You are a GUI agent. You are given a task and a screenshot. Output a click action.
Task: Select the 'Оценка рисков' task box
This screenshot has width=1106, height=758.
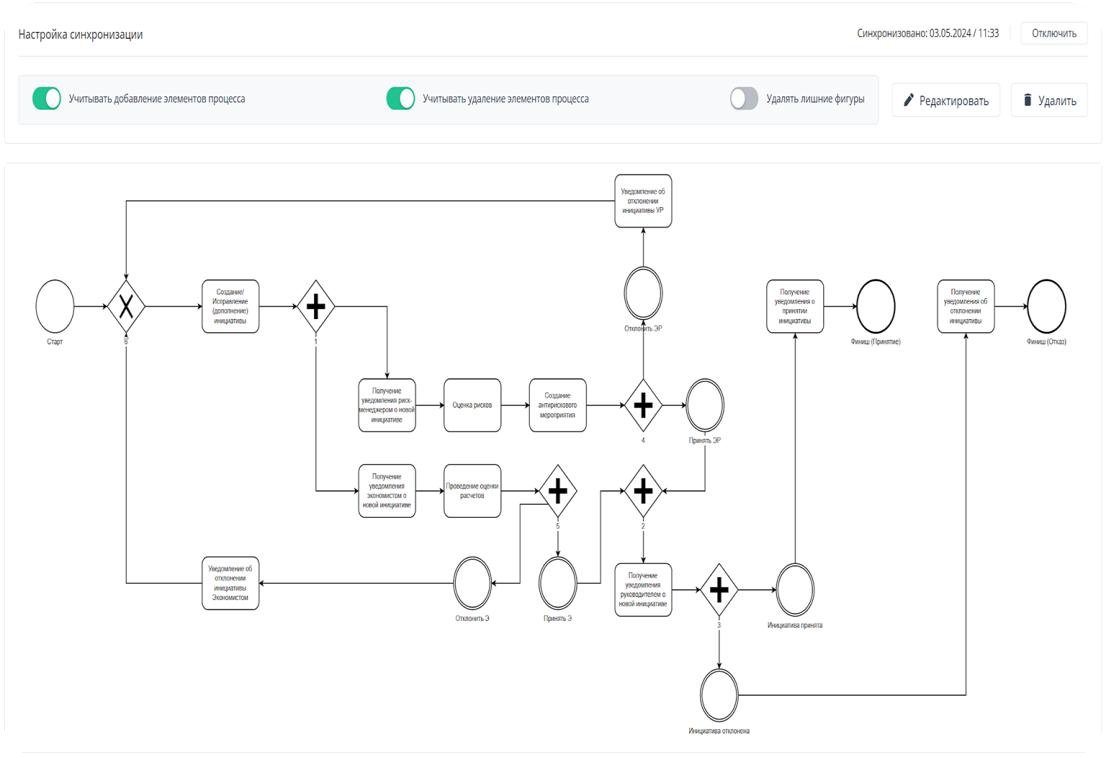(x=473, y=405)
